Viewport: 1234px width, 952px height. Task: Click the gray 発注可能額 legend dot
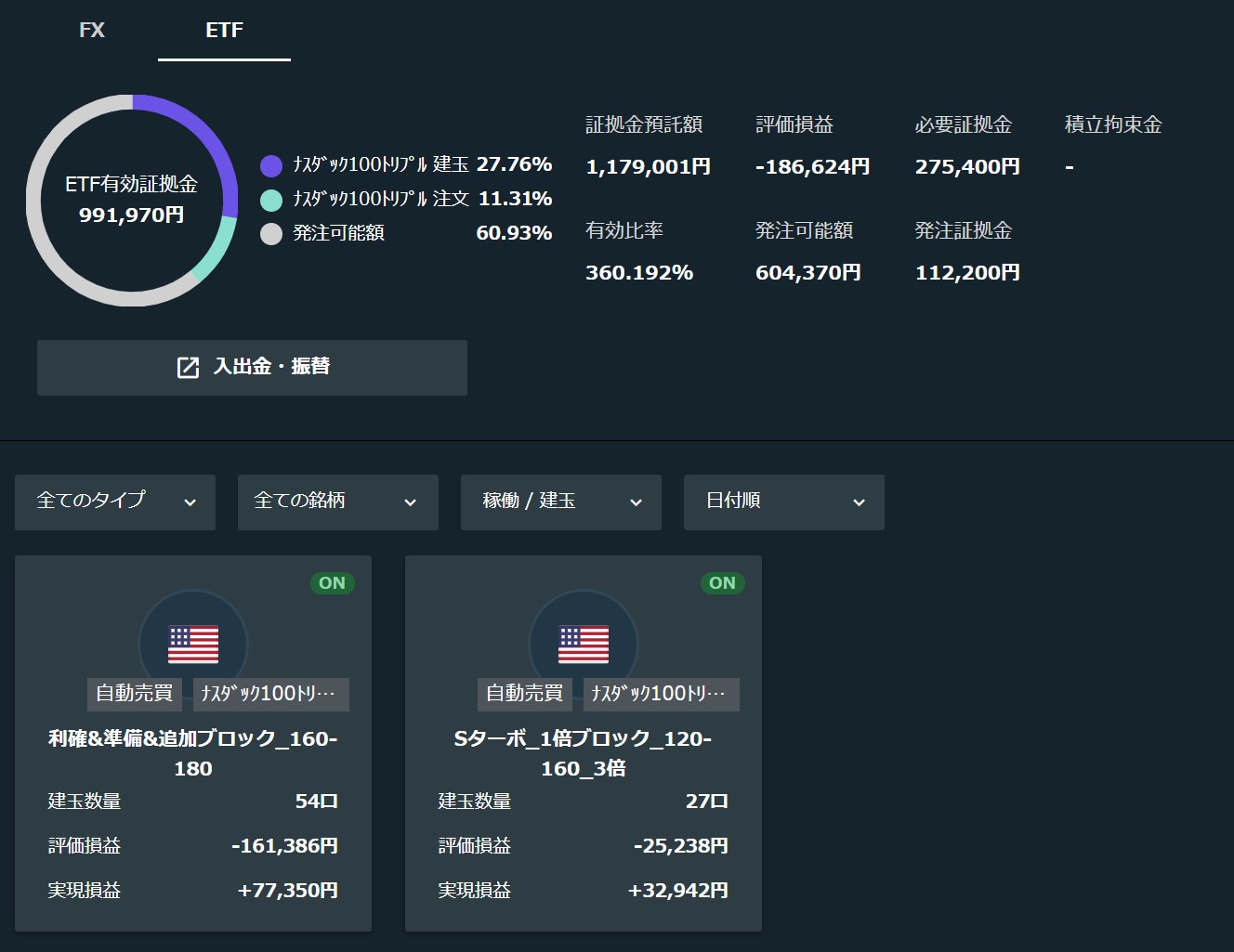click(x=271, y=234)
